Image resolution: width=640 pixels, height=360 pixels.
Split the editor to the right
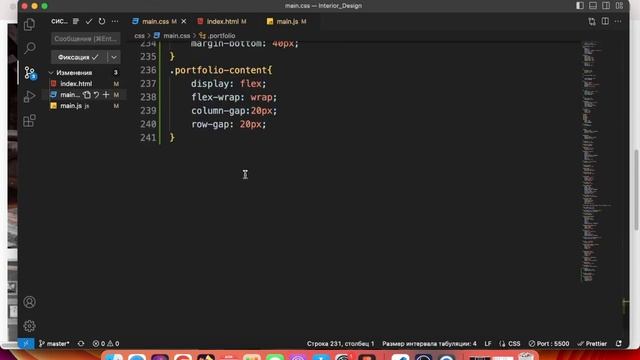[605, 21]
